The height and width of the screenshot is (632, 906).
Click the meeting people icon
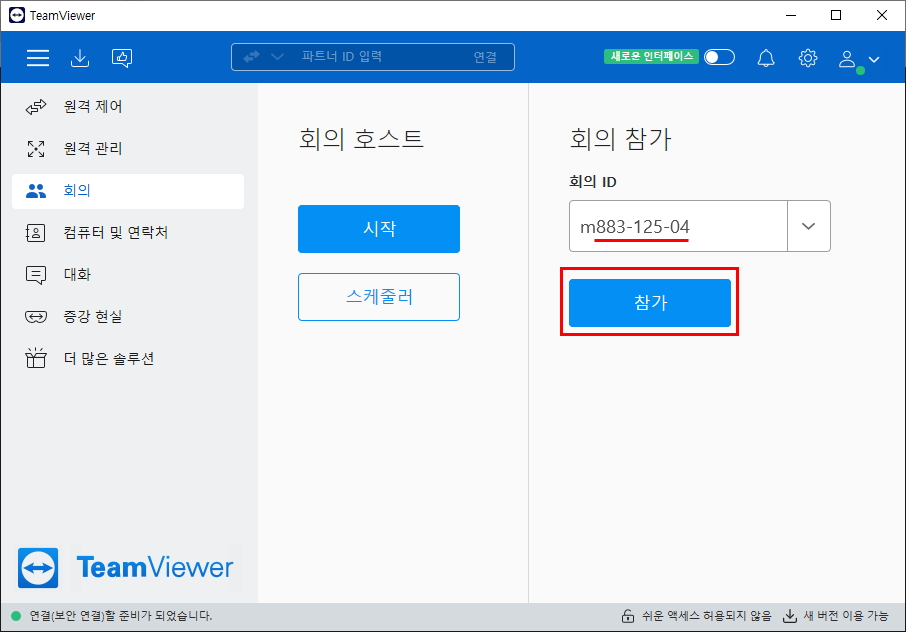tap(36, 191)
